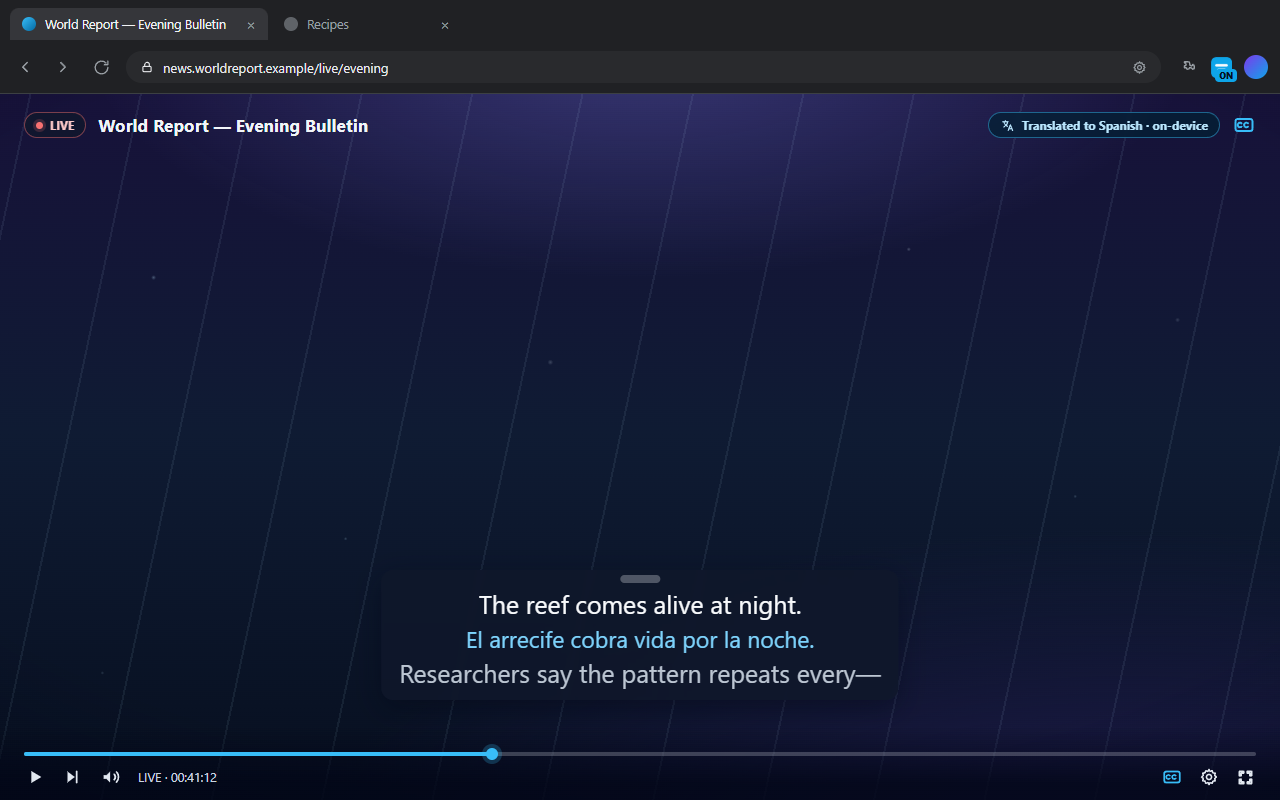Click the seek bar's progress thumb
Image resolution: width=1280 pixels, height=800 pixels.
click(x=492, y=753)
